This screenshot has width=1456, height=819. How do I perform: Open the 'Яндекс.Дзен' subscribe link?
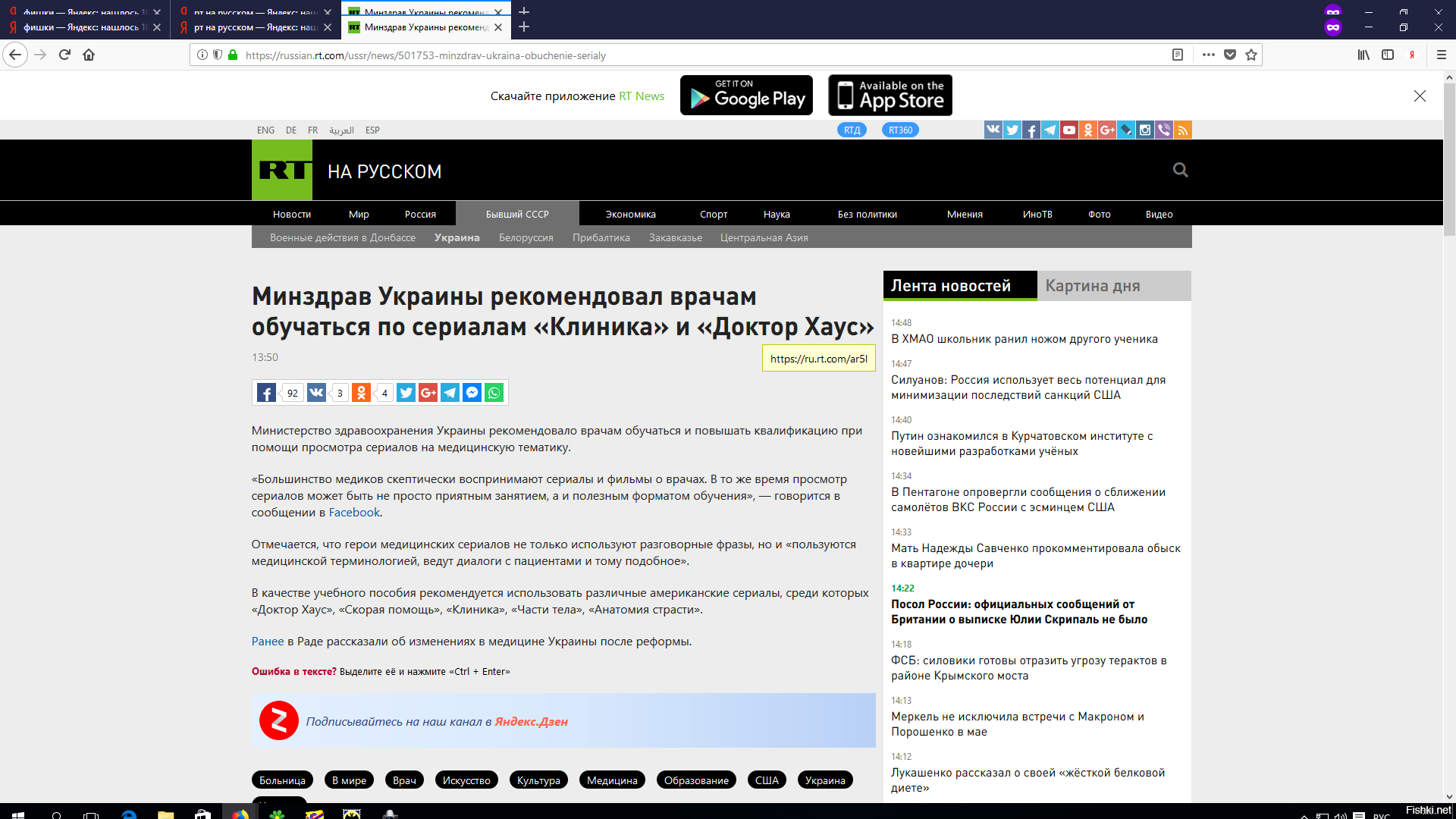[531, 721]
